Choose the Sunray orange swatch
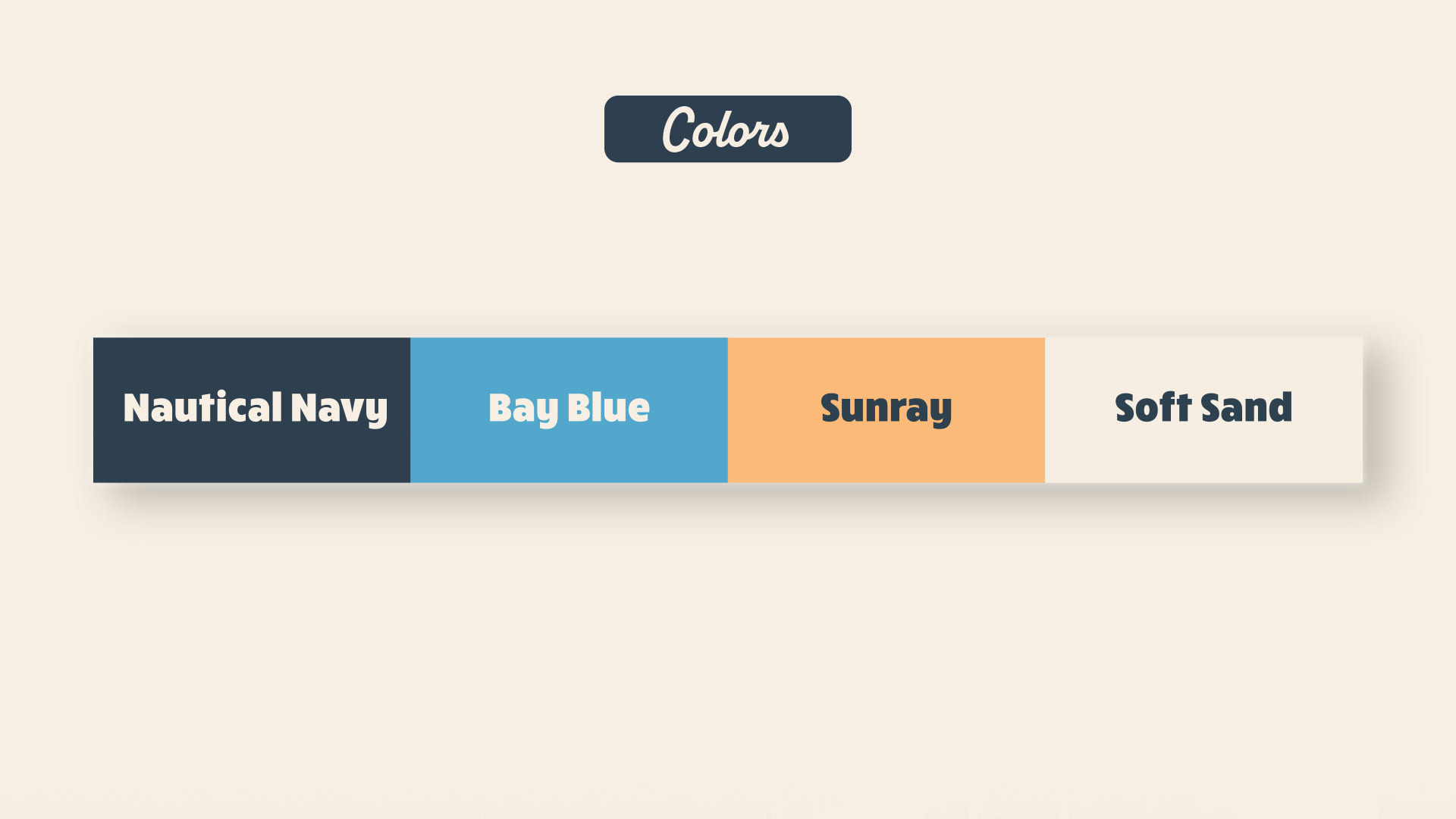 point(886,410)
